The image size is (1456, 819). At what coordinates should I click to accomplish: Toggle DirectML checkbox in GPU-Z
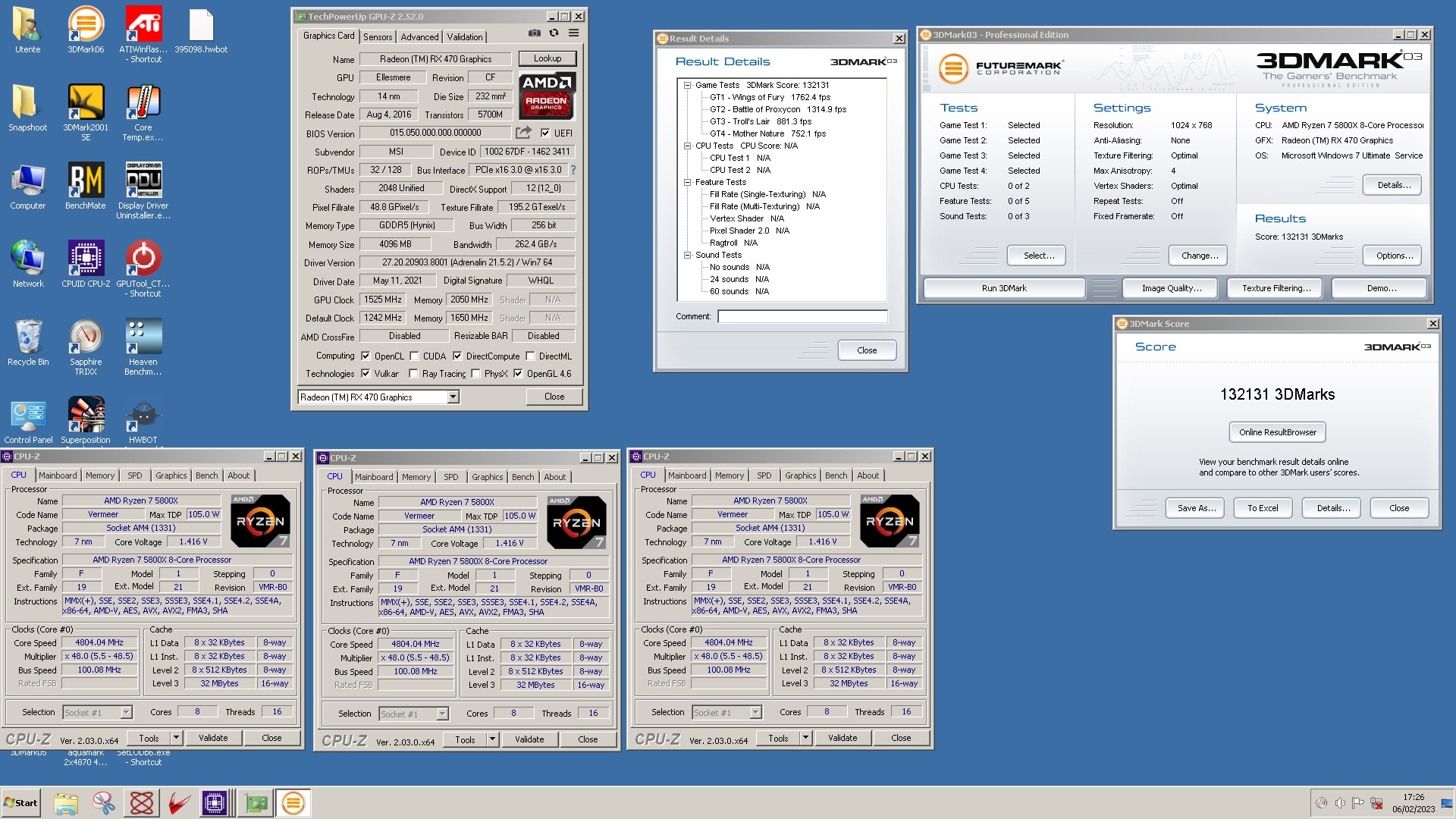[x=530, y=356]
